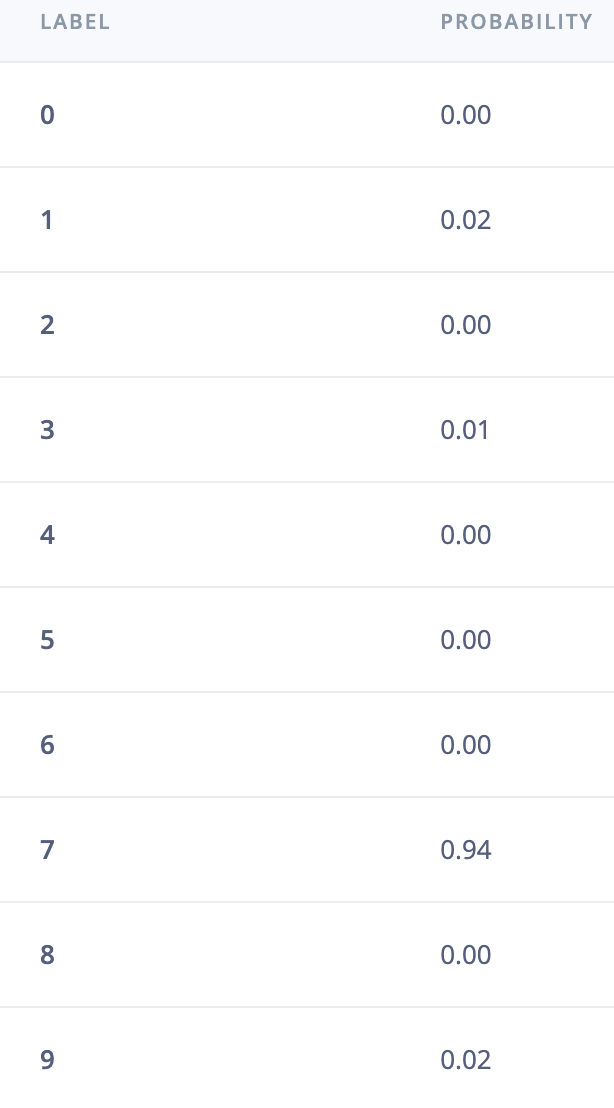Click the PROBABILITY column header
Screen dimensions: 614x1108
tap(516, 22)
